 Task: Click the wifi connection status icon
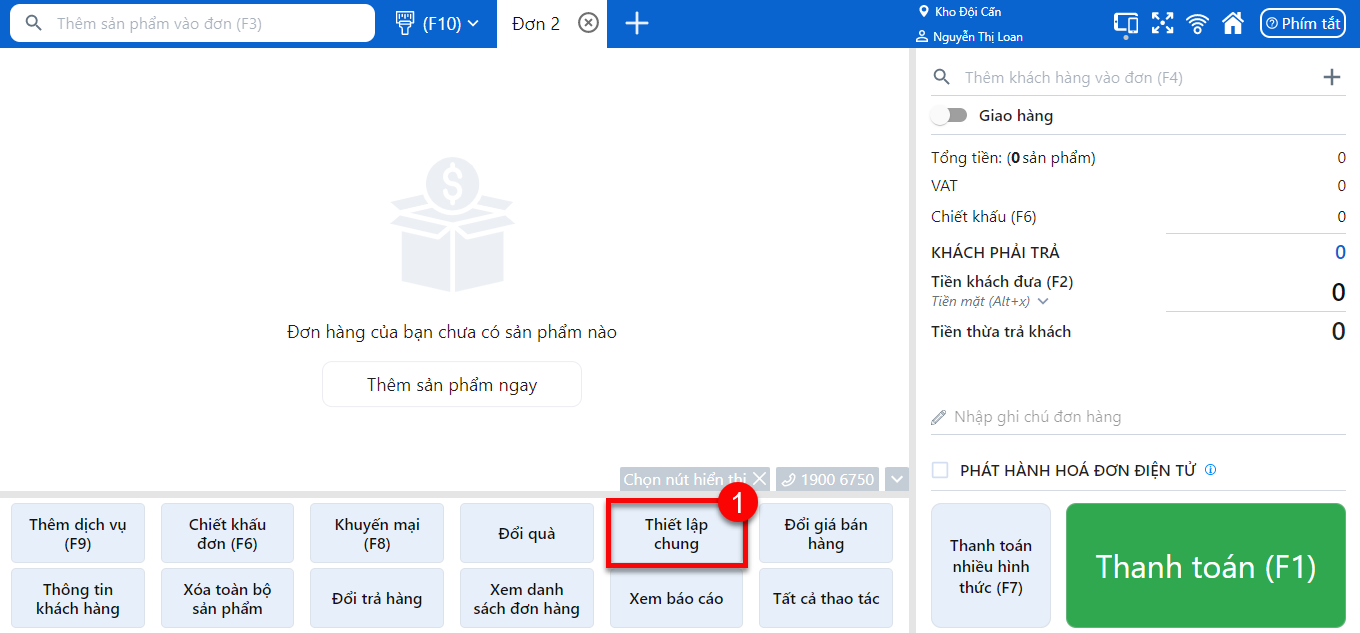1197,23
